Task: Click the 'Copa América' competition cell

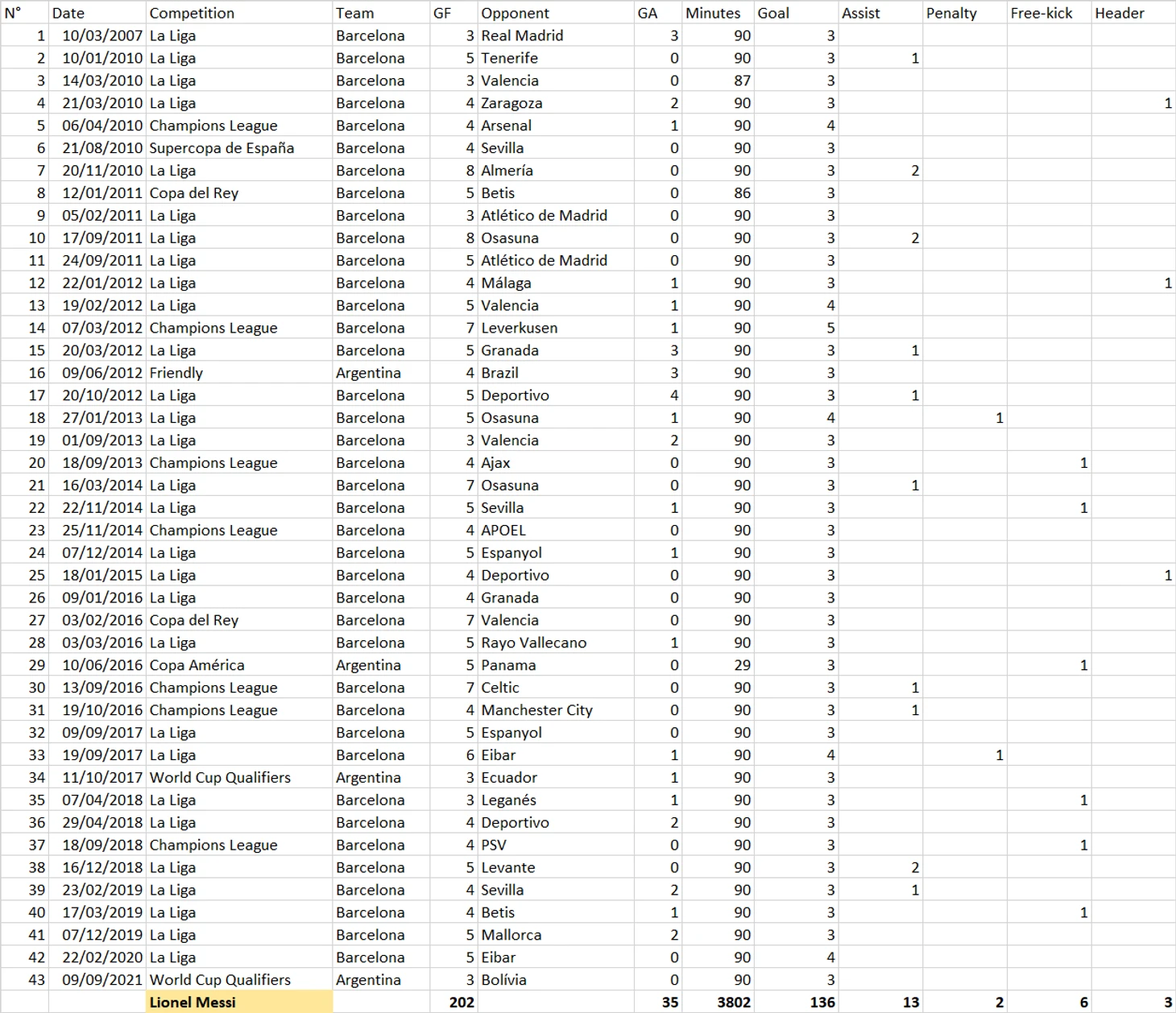Action: click(x=239, y=665)
